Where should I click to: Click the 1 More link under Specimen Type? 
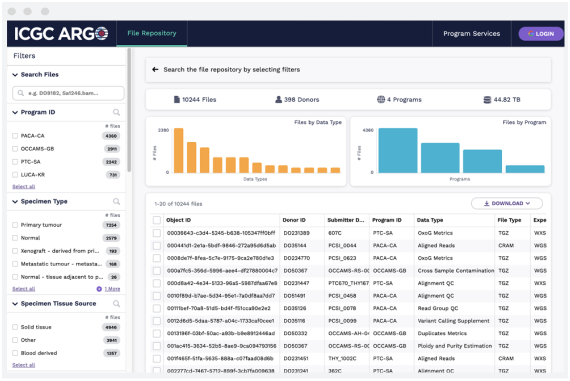coord(109,289)
